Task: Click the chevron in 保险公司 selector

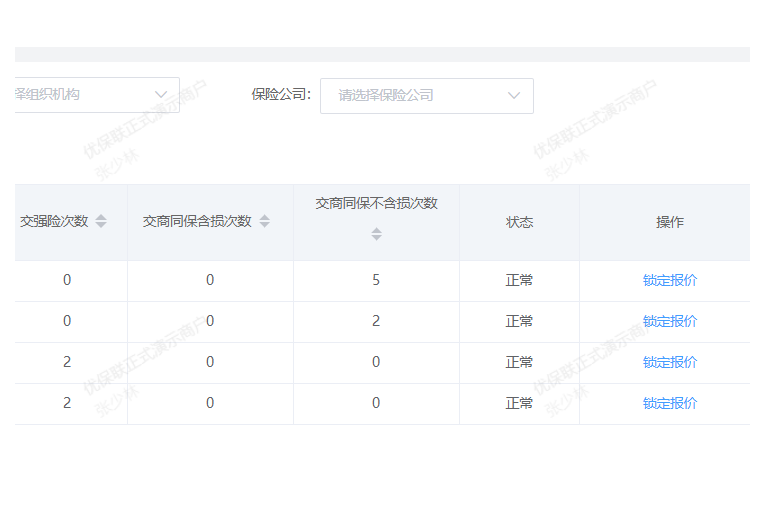Action: point(514,96)
